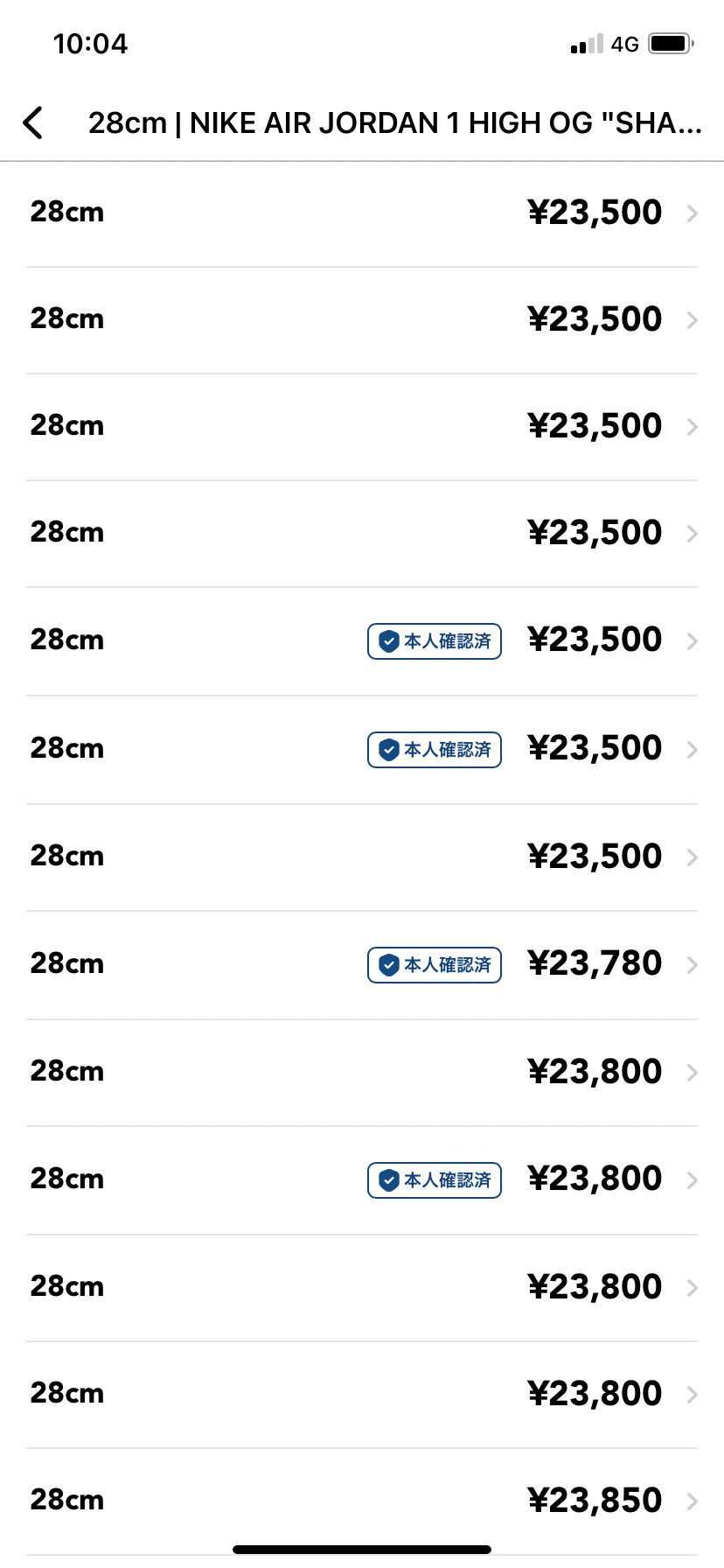This screenshot has width=724, height=1568.
Task: Tap the cellular signal bars icon
Action: tap(587, 44)
